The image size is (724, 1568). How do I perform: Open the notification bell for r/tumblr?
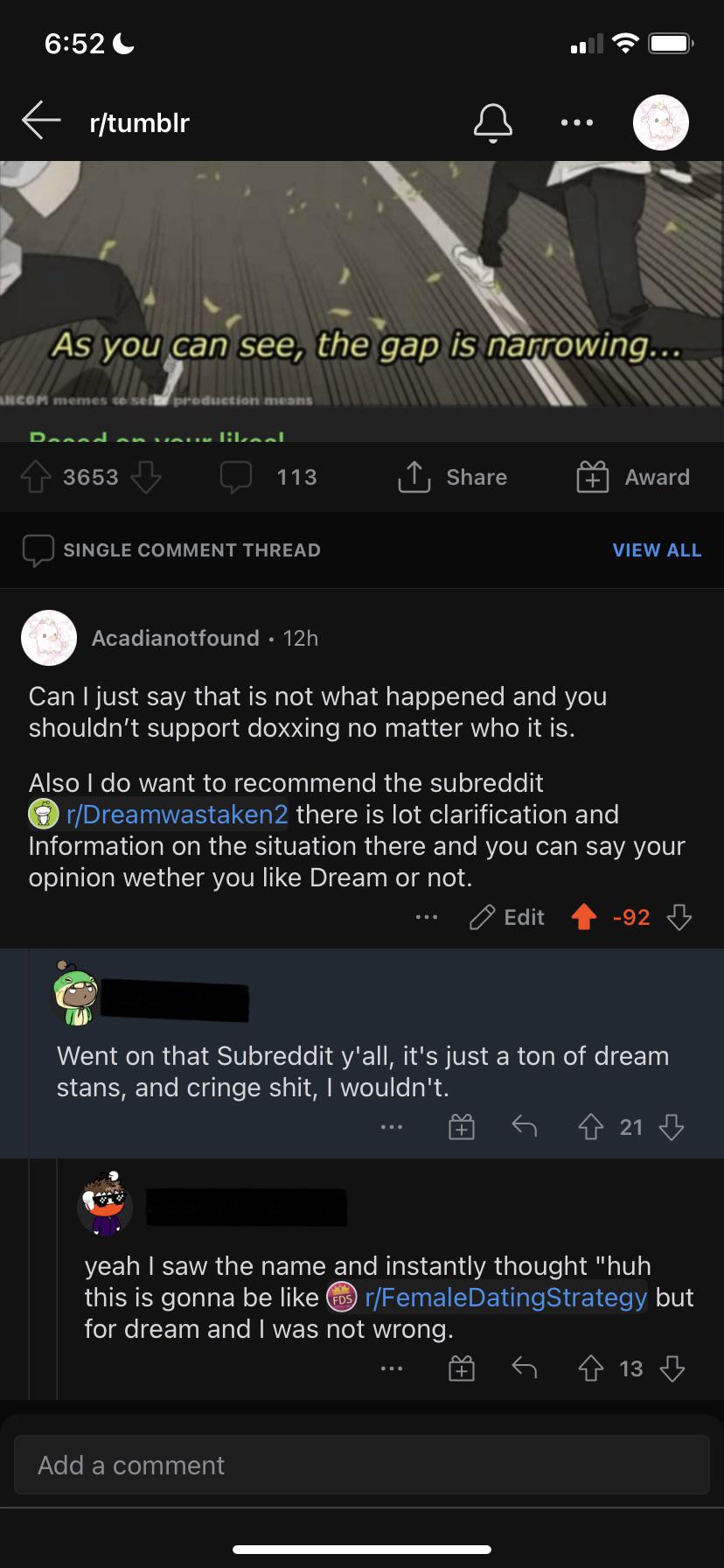[x=492, y=122]
